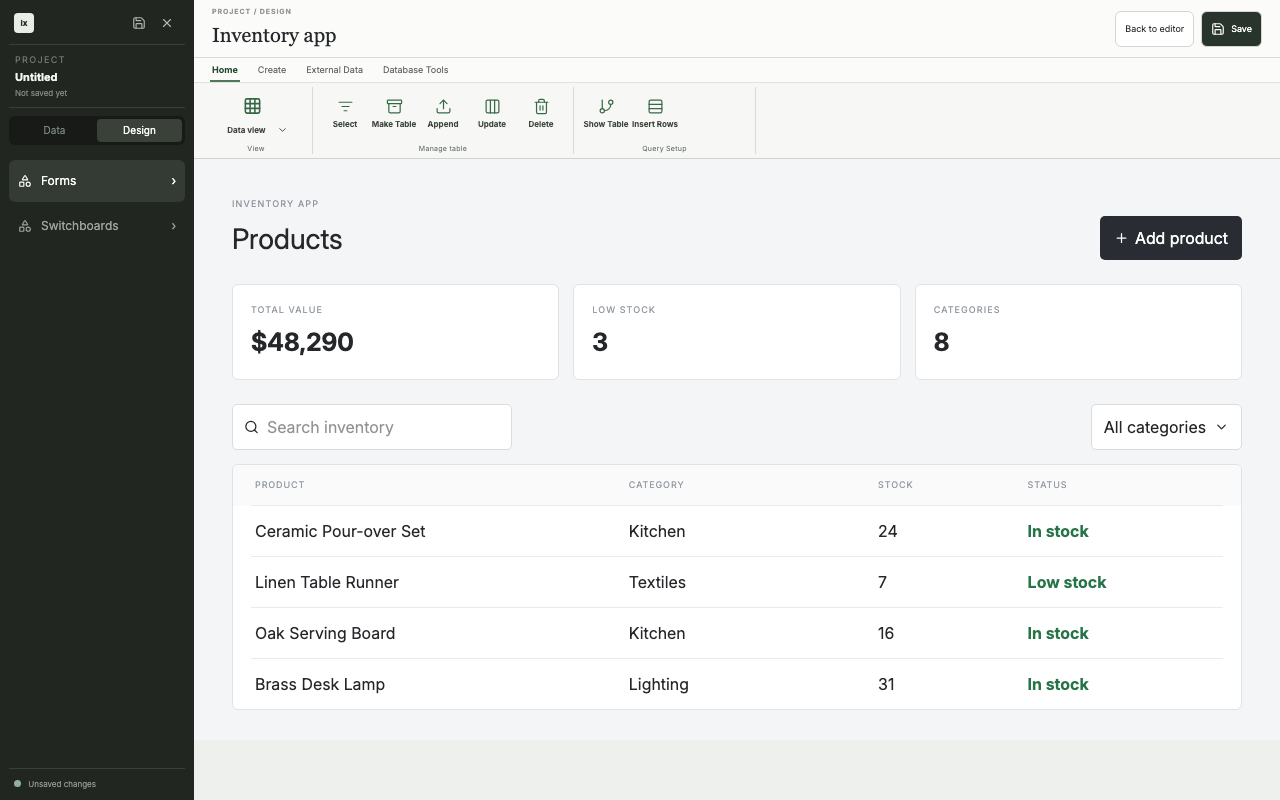This screenshot has width=1280, height=800.
Task: Click the Low stock status label
Action: click(x=1067, y=582)
